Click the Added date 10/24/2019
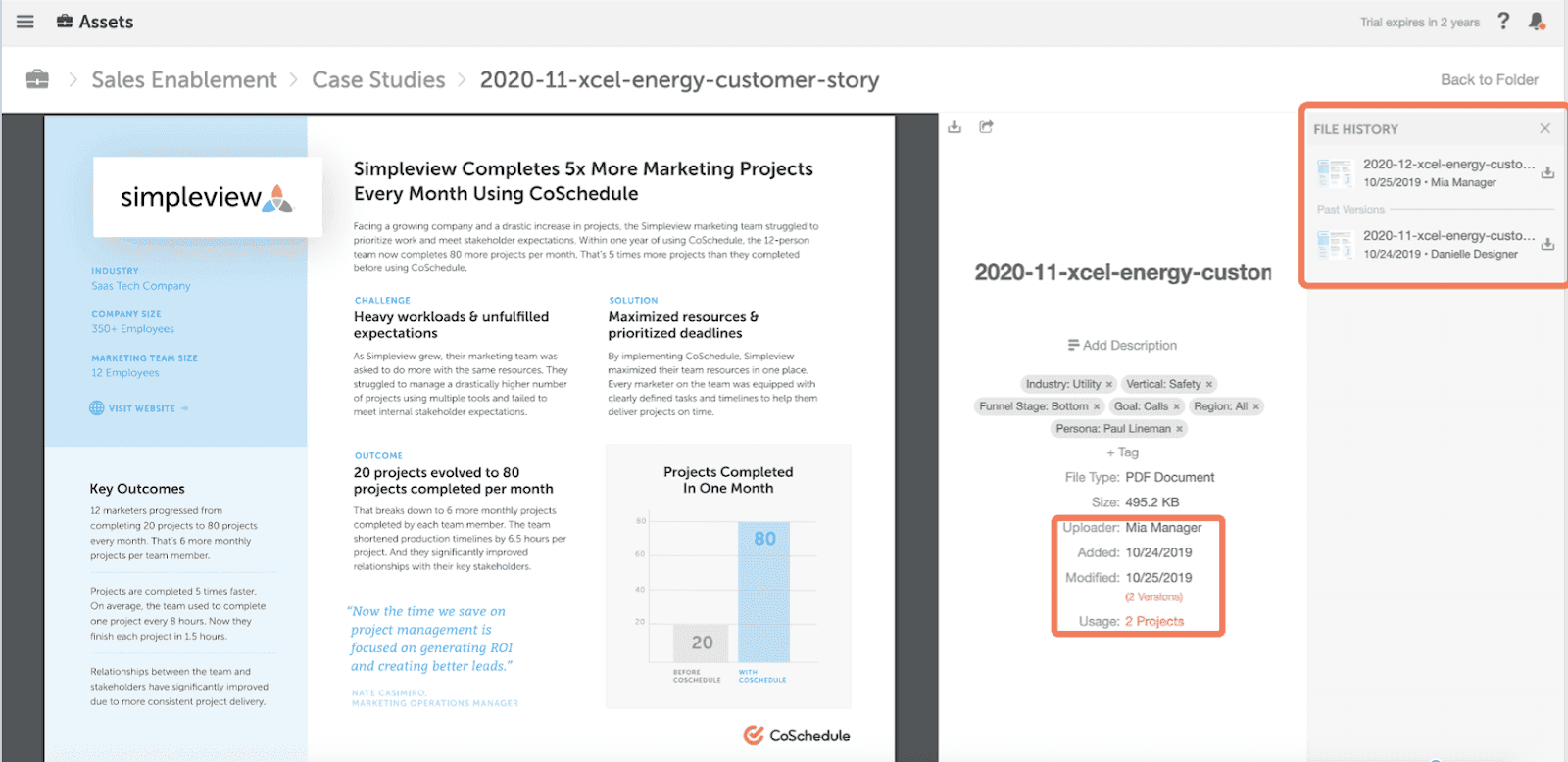The height and width of the screenshot is (762, 1568). point(1158,552)
